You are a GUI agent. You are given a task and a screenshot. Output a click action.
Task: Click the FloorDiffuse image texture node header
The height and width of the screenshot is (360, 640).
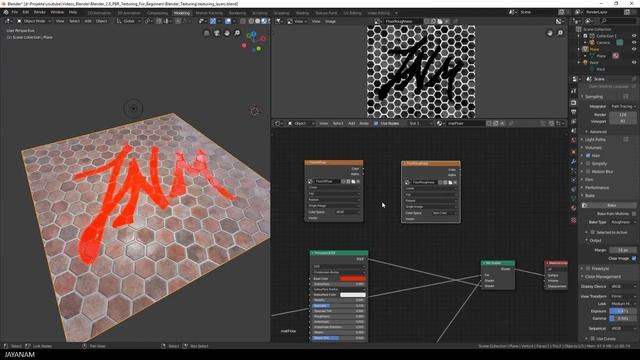334,163
